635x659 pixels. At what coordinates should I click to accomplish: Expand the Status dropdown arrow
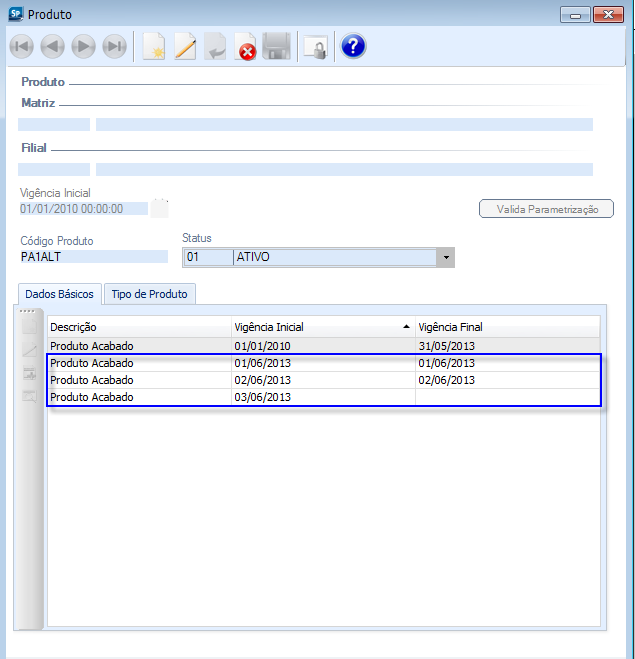446,258
